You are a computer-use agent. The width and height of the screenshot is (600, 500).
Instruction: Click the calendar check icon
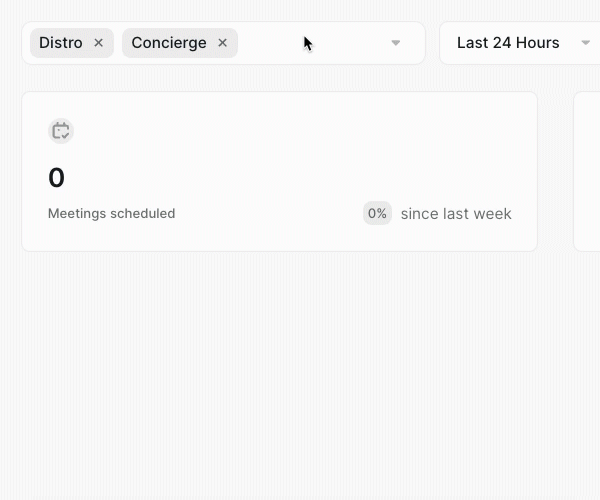61,131
